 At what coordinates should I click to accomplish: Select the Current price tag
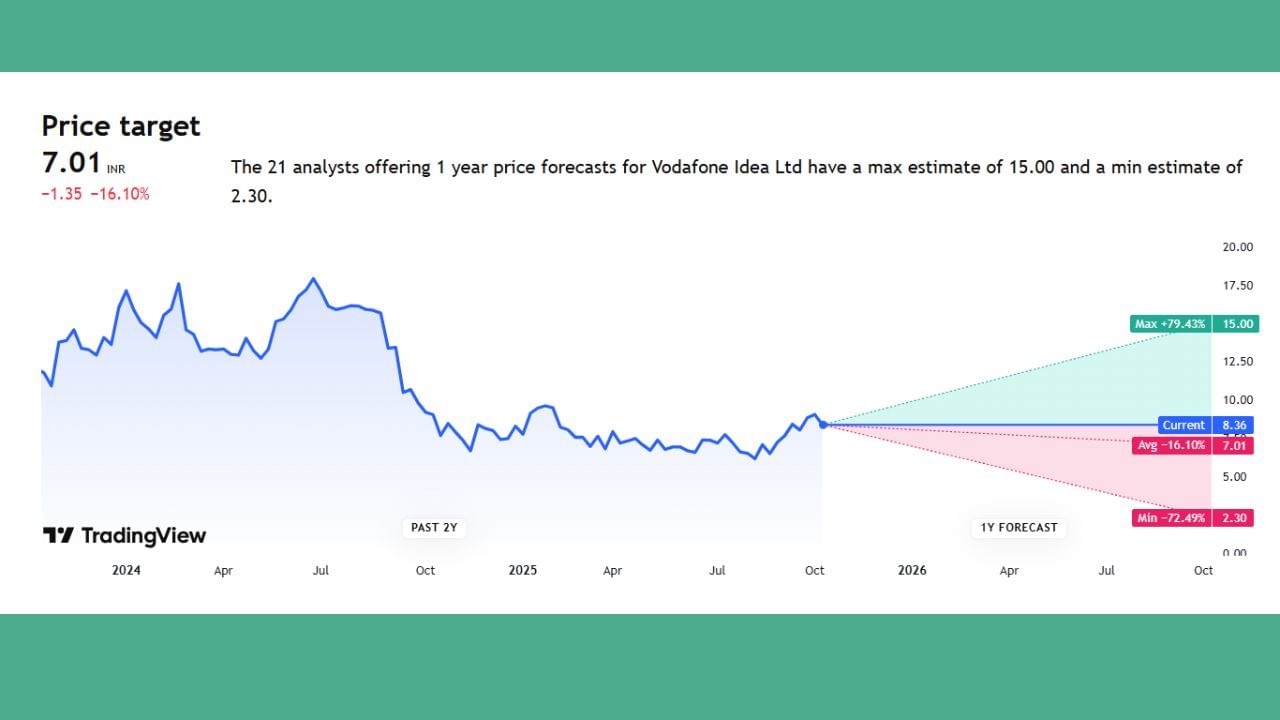click(x=1184, y=425)
